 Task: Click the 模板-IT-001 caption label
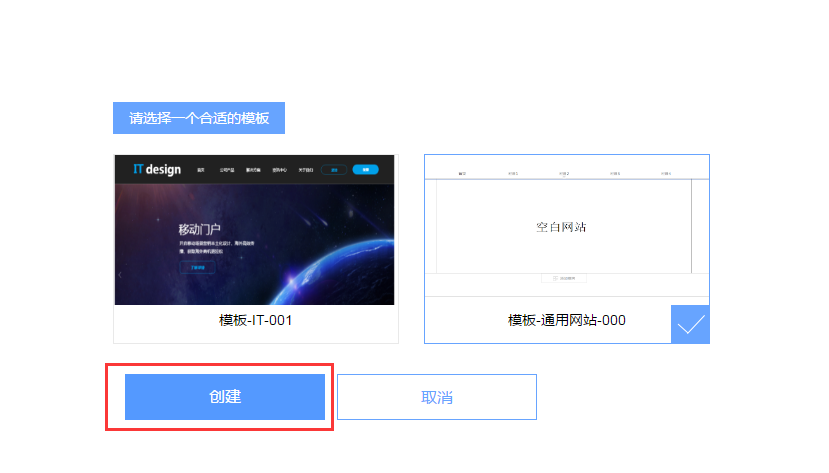[255, 320]
